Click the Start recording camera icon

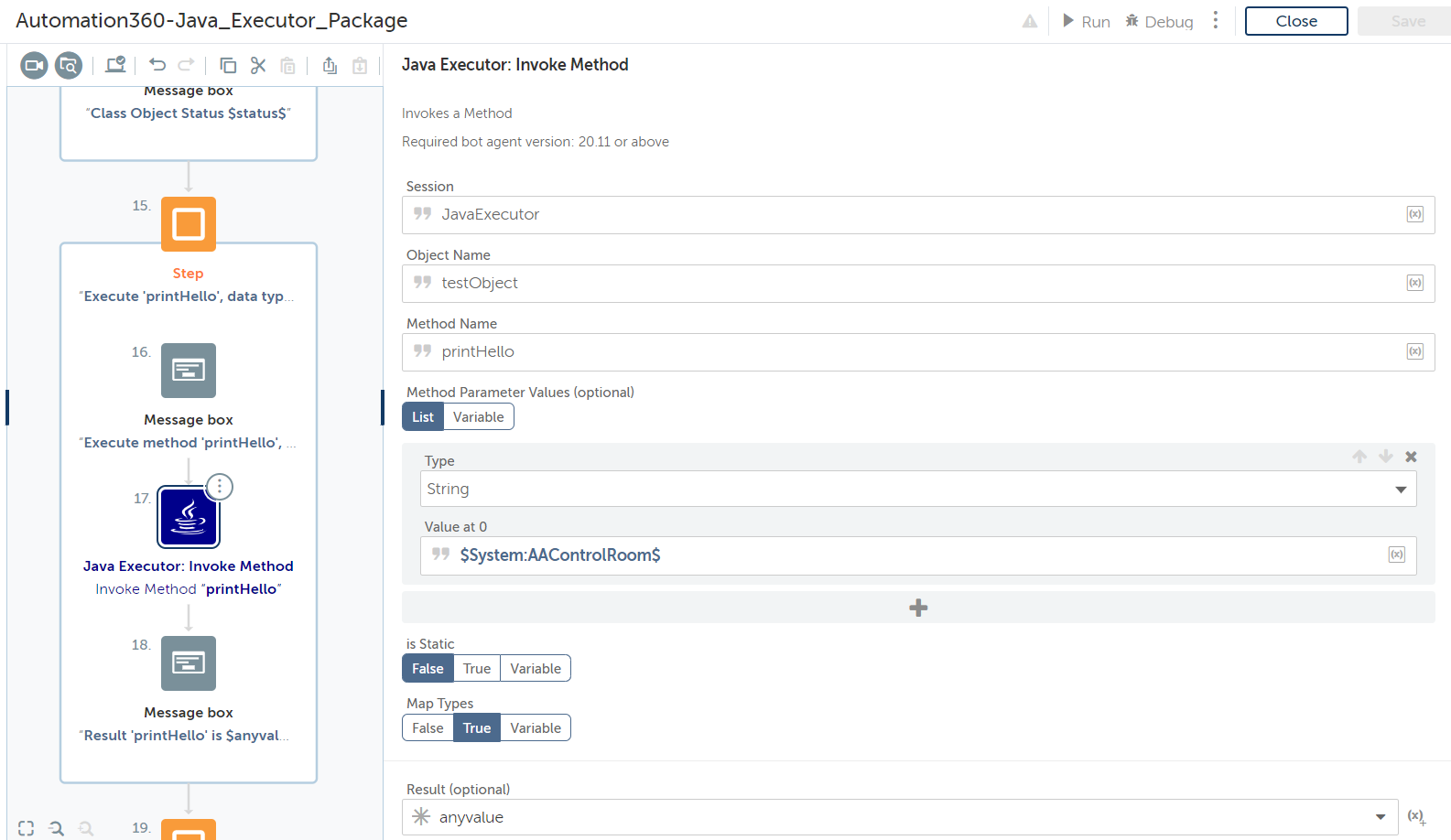click(x=34, y=65)
